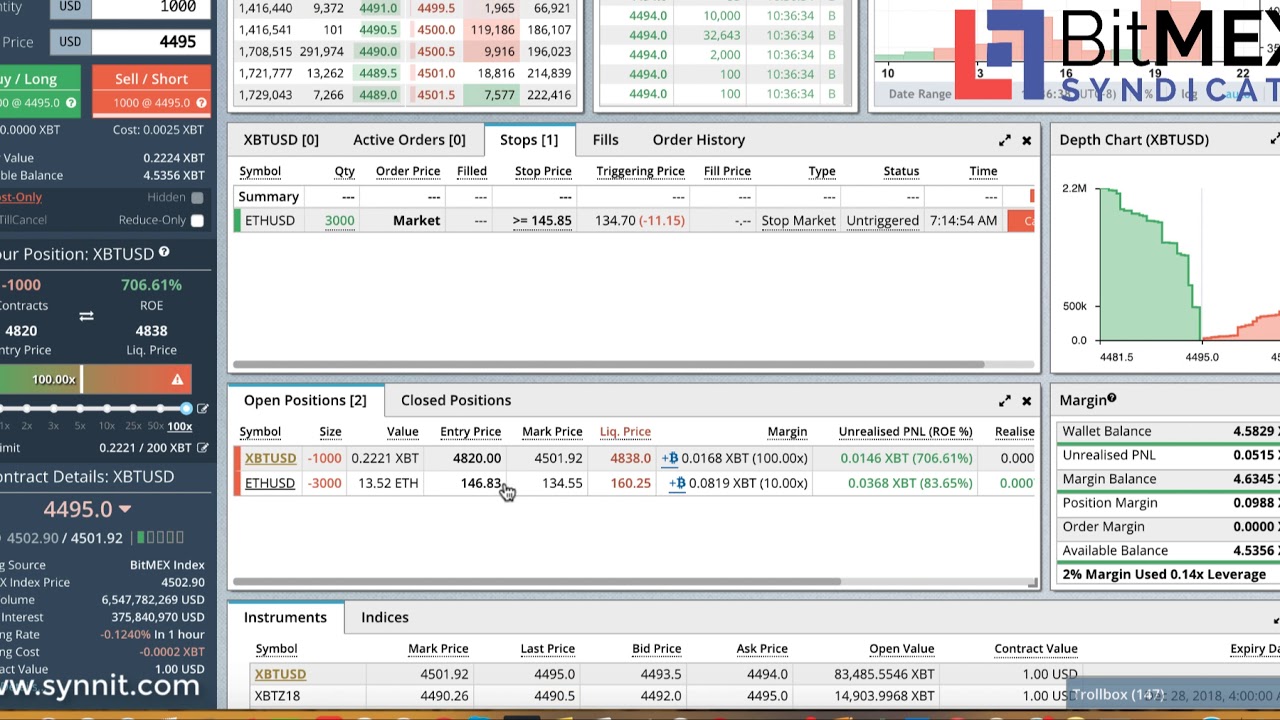
Task: Click the Date Range label under chart
Action: [920, 94]
